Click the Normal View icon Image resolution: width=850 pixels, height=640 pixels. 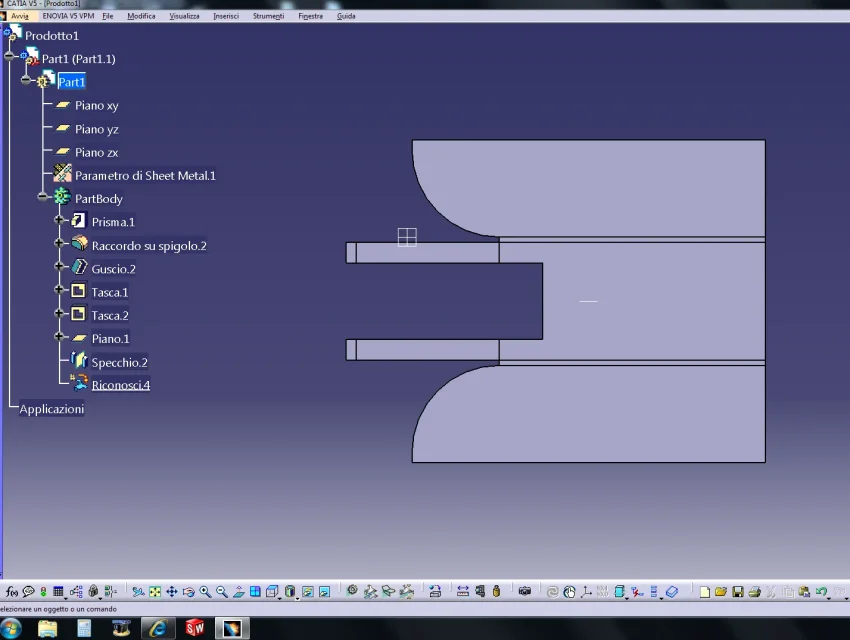point(239,592)
